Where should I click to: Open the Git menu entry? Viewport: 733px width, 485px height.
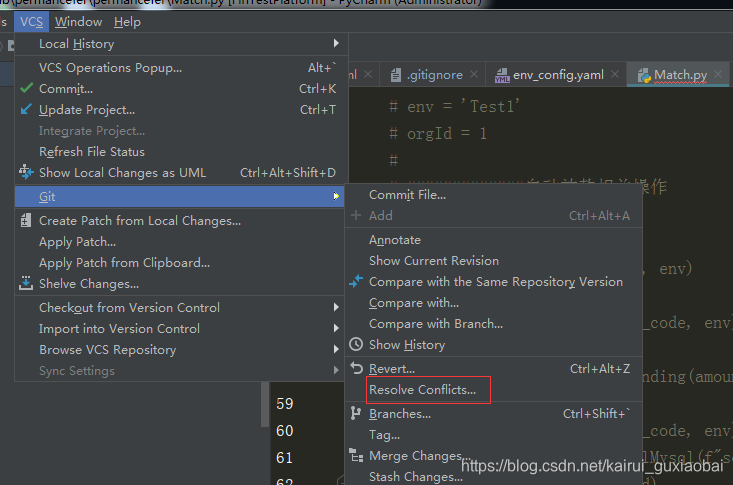[180, 196]
